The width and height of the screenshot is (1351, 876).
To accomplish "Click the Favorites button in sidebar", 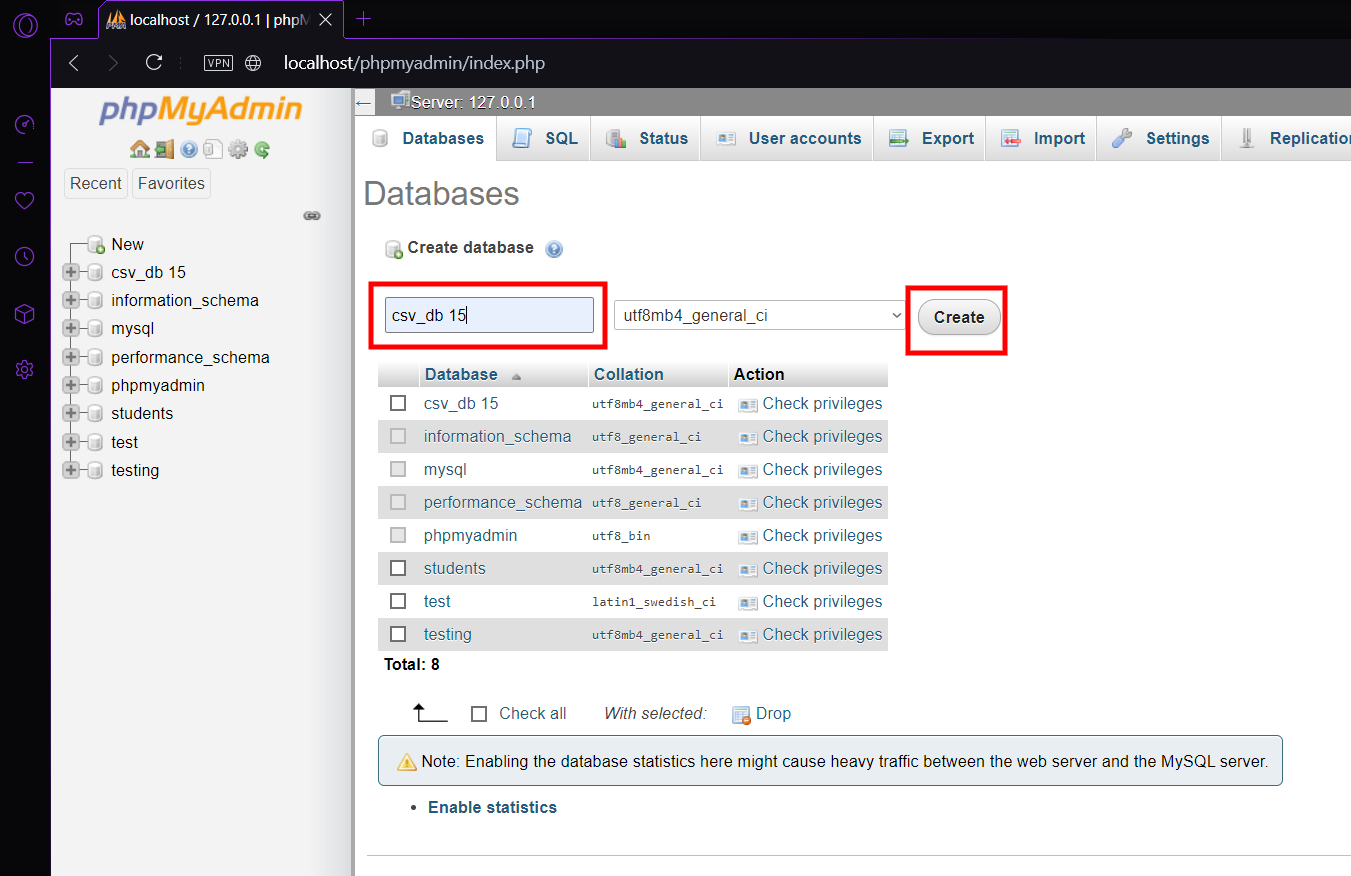I will tap(171, 183).
